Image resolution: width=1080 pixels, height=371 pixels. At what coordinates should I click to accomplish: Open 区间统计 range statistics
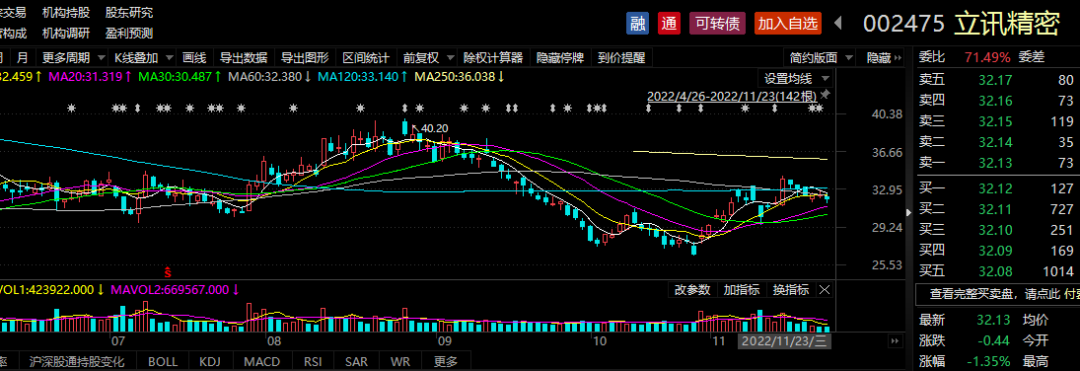(366, 57)
